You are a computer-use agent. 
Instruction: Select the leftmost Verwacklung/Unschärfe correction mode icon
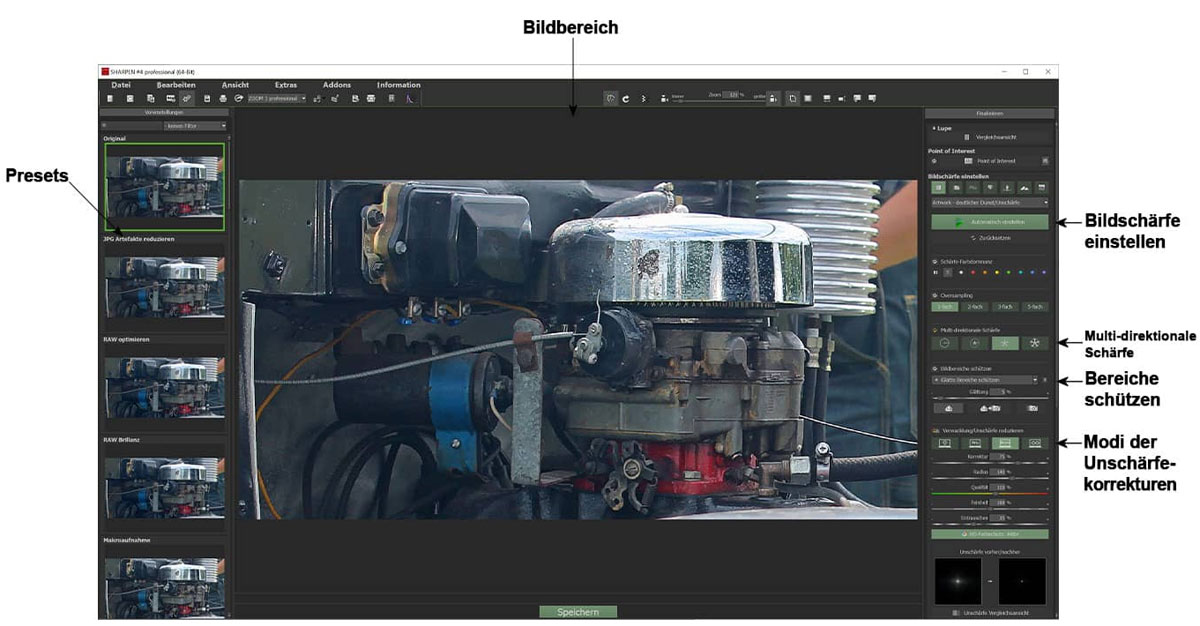(x=944, y=442)
